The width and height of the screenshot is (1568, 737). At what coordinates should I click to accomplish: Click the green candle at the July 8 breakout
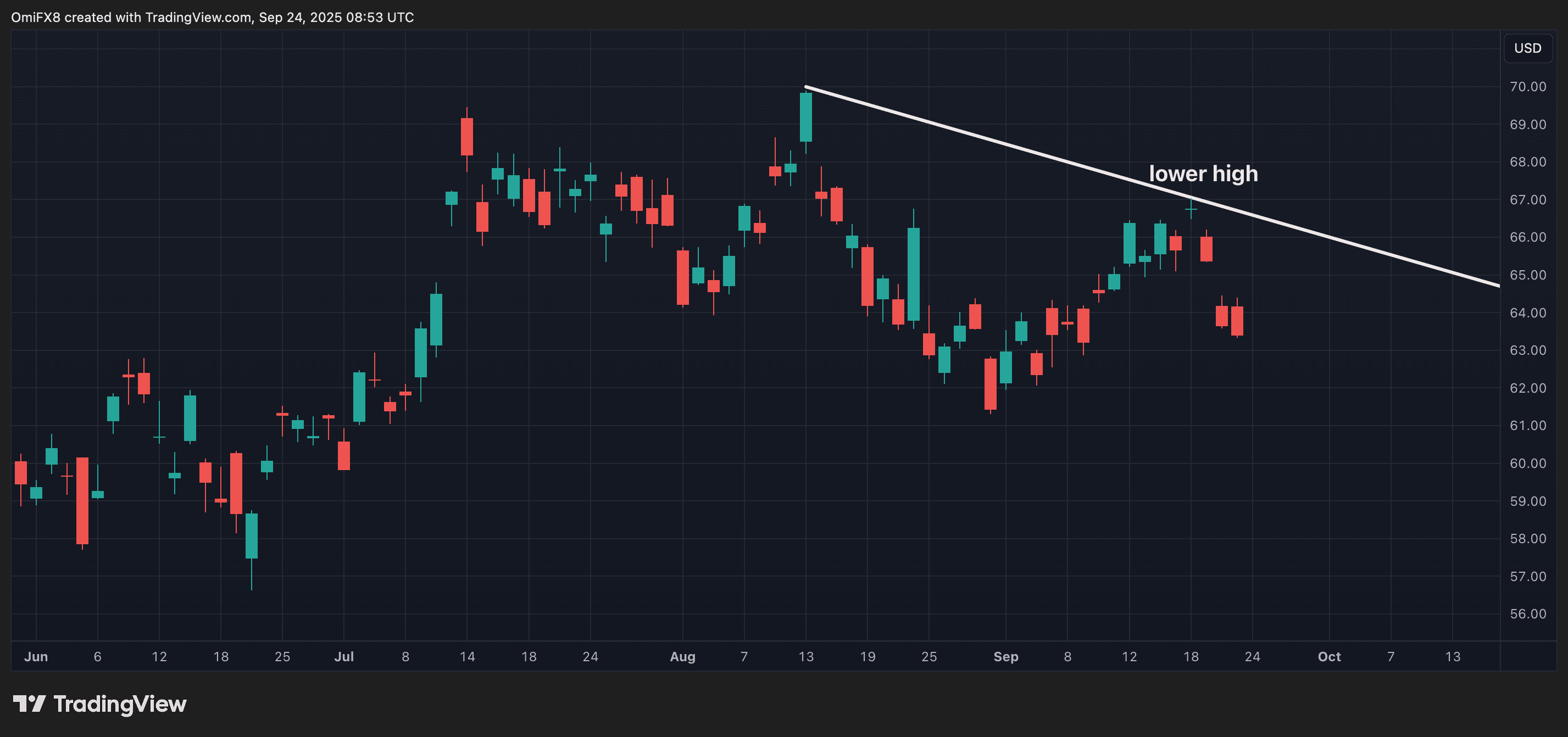pos(421,353)
